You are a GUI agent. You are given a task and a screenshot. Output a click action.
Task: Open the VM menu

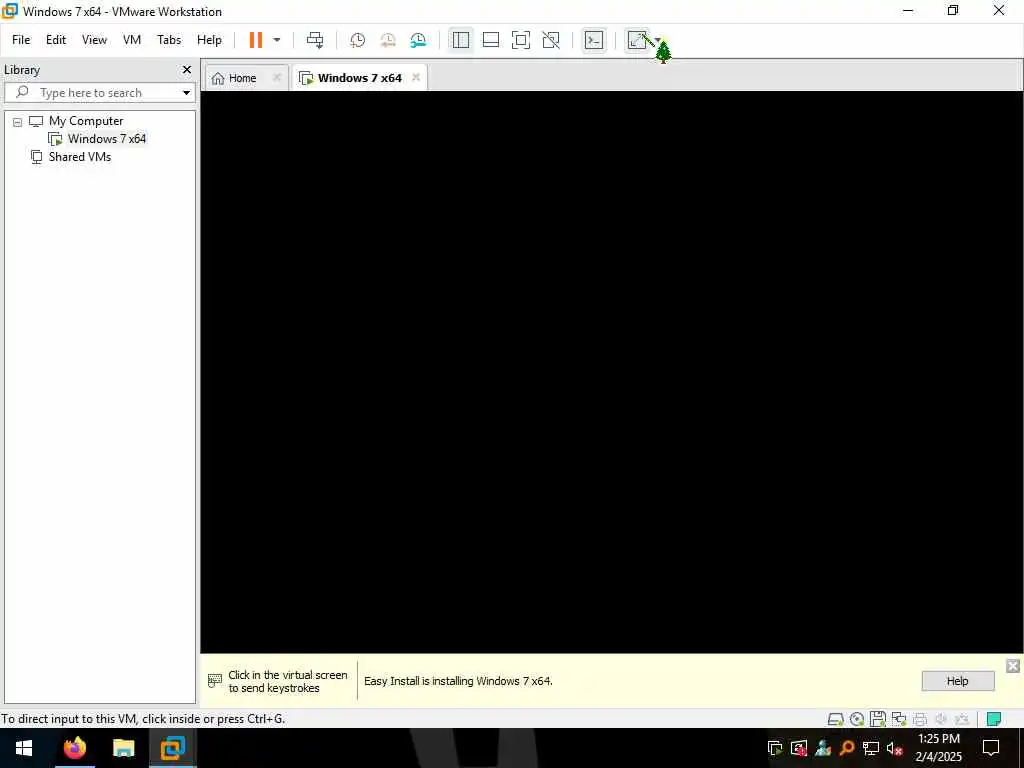(132, 40)
